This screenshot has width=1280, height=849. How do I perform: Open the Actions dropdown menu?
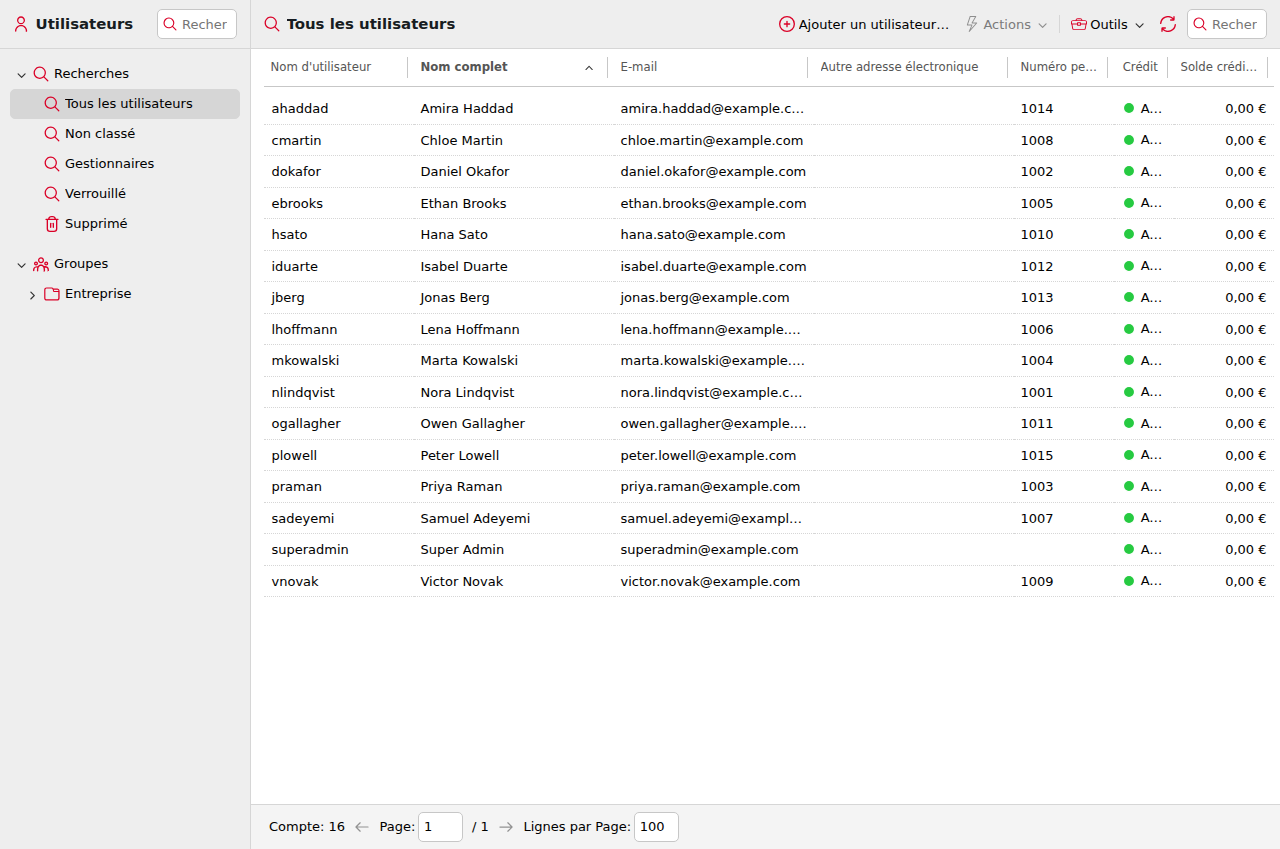pos(1006,24)
